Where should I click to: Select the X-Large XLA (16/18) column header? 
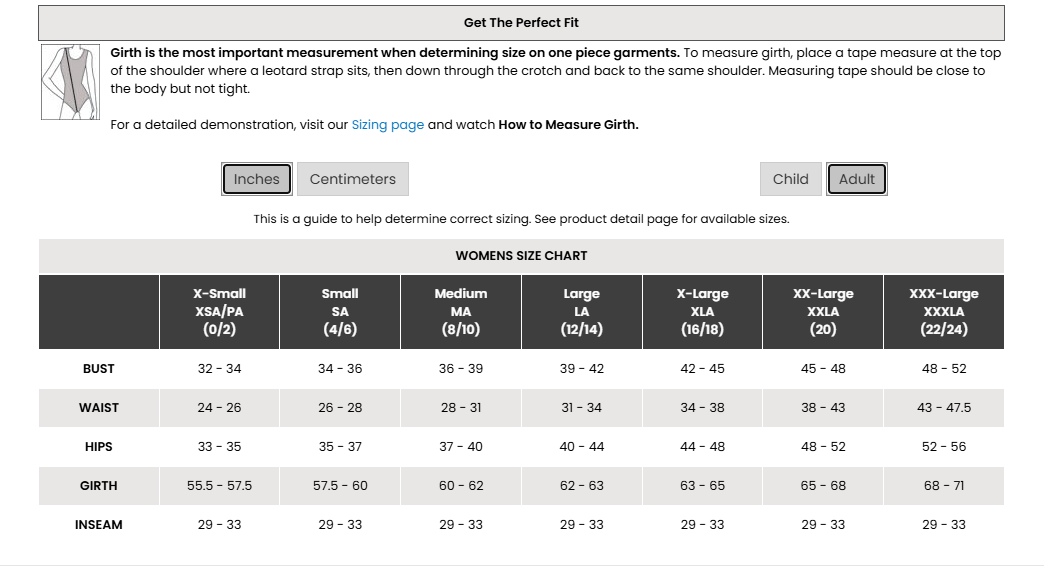[702, 312]
